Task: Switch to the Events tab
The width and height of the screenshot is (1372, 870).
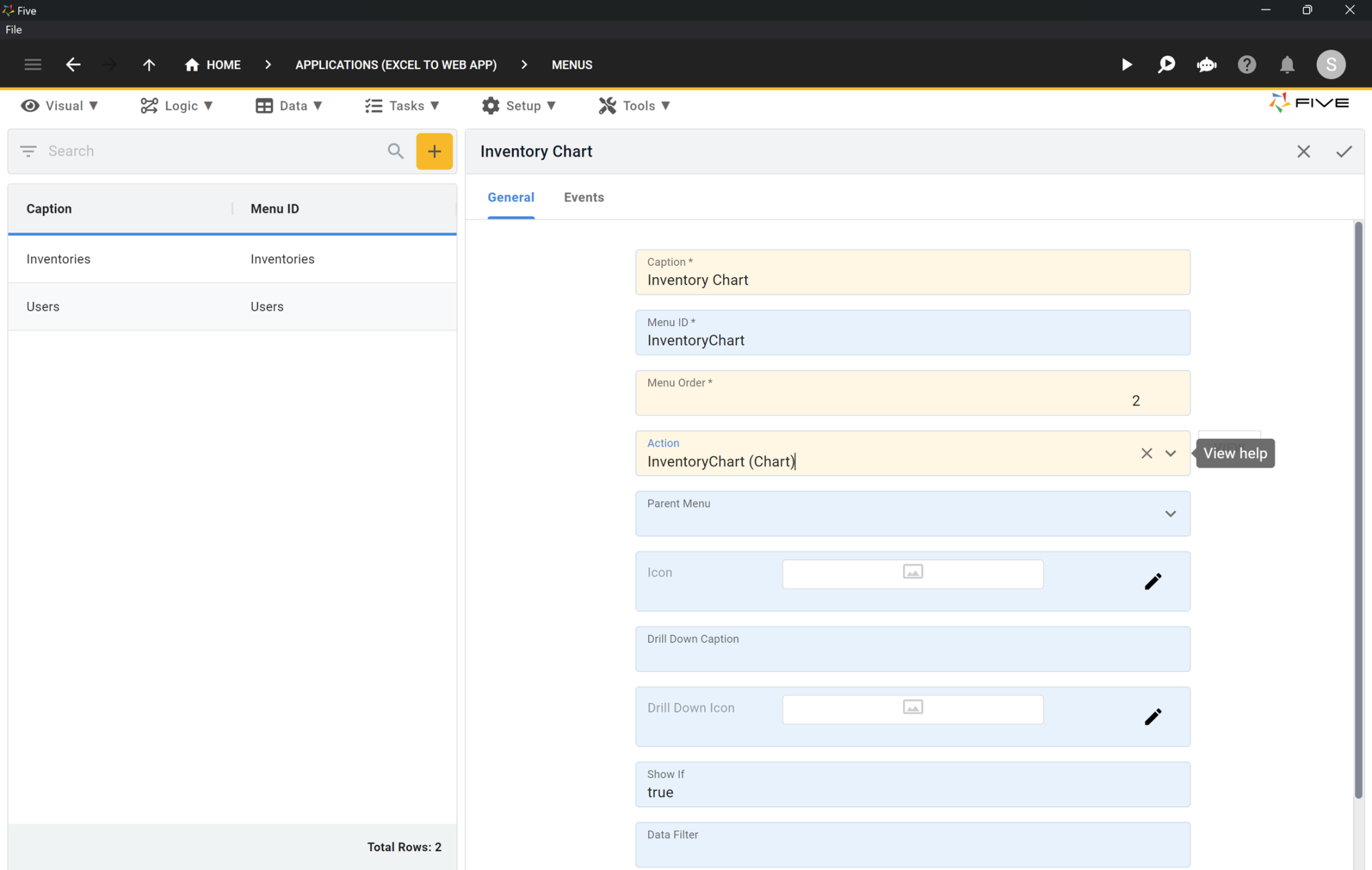Action: (x=584, y=197)
